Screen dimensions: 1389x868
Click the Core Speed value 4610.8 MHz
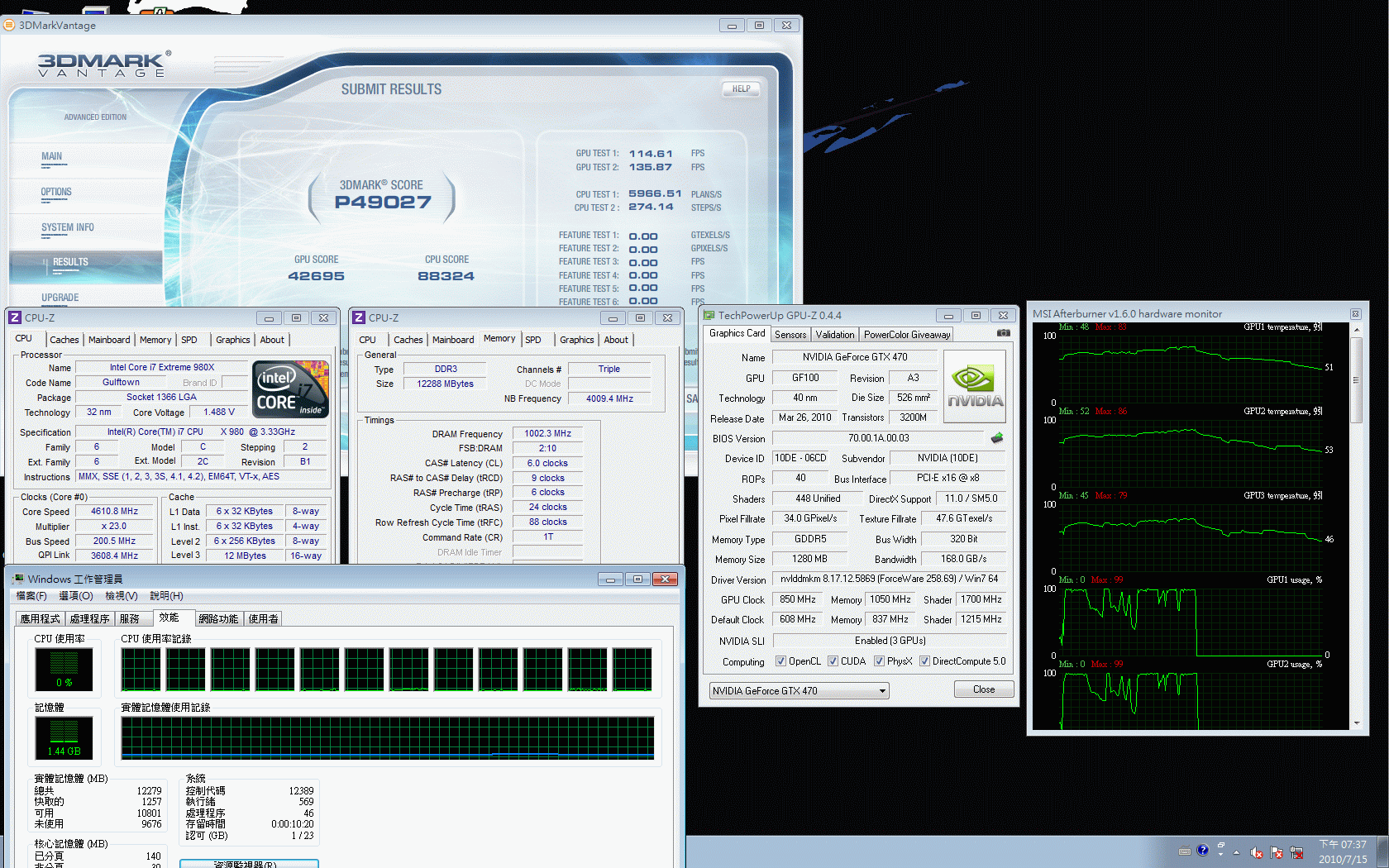point(115,512)
